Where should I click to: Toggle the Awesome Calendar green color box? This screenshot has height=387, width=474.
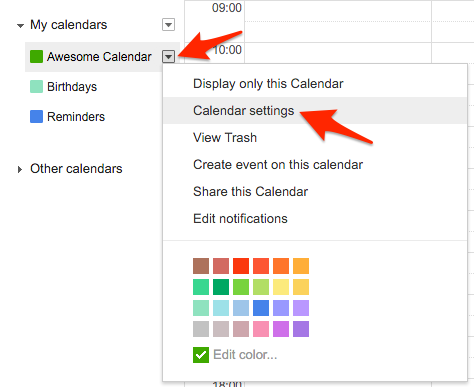[36, 57]
